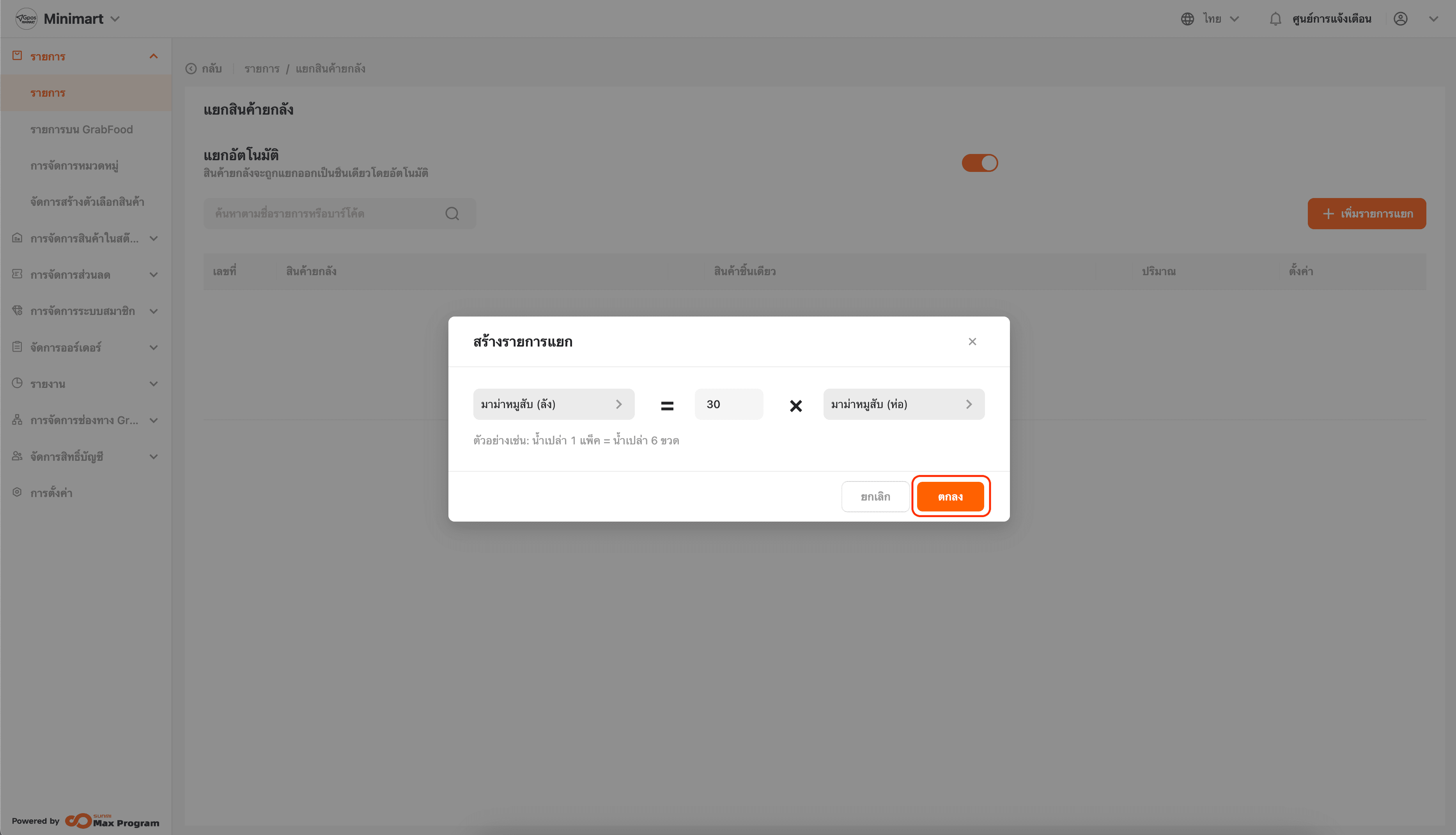Close the สร้างรายการแยก dialog with X
Image resolution: width=1456 pixels, height=835 pixels.
tap(972, 342)
